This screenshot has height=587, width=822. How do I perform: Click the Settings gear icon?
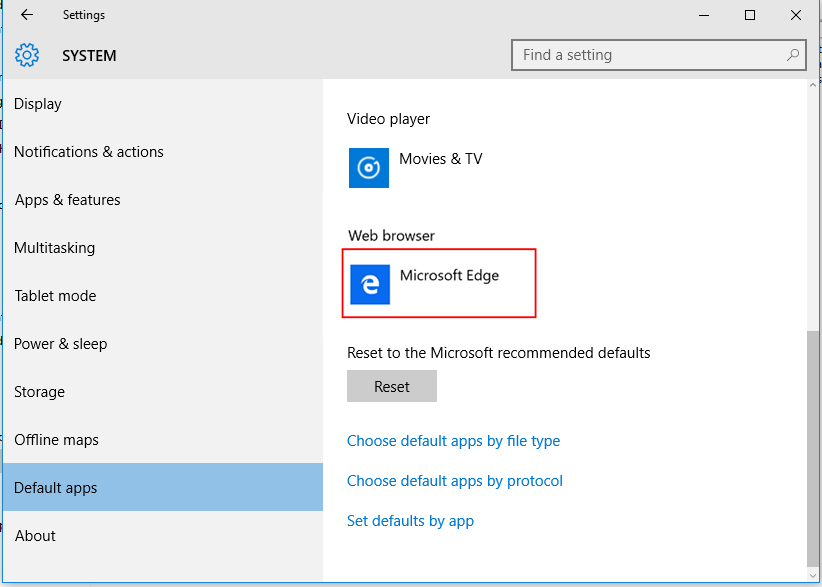click(x=27, y=56)
